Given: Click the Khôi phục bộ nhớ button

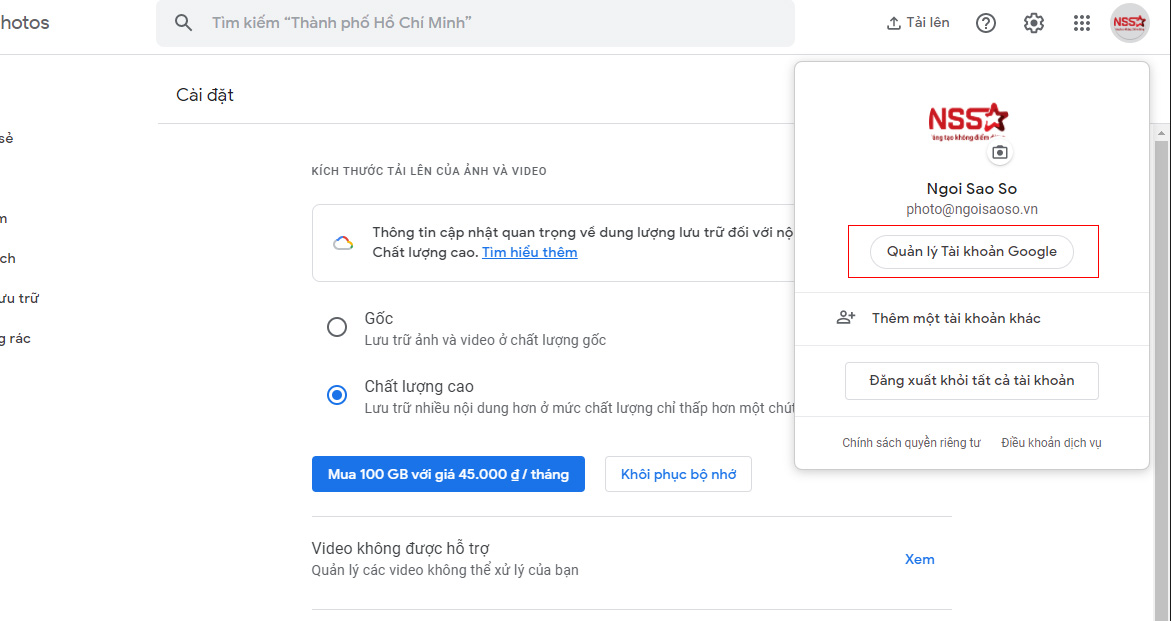Looking at the screenshot, I should (x=678, y=474).
